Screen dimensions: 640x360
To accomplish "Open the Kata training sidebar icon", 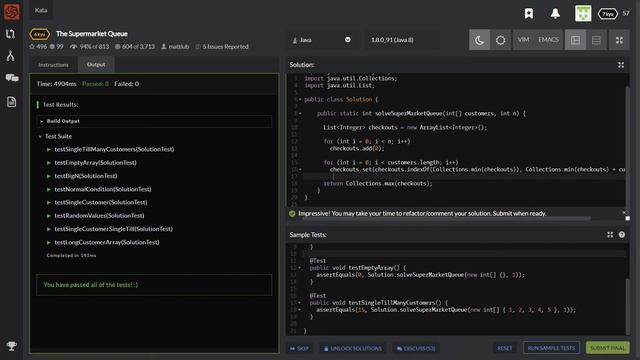I will (11, 34).
